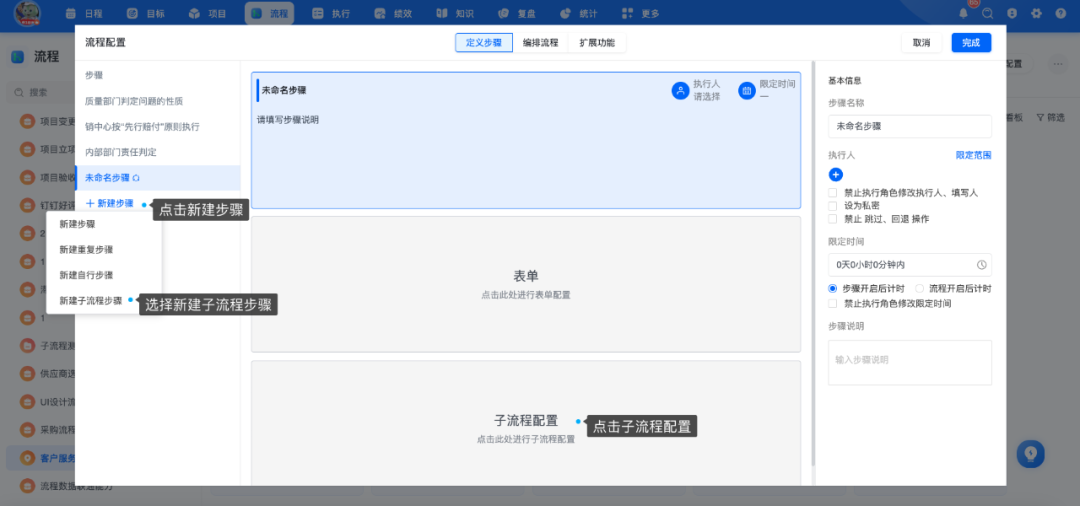Screen dimensions: 1080x506
Task: Switch to the 编排流程 tab
Action: point(541,43)
